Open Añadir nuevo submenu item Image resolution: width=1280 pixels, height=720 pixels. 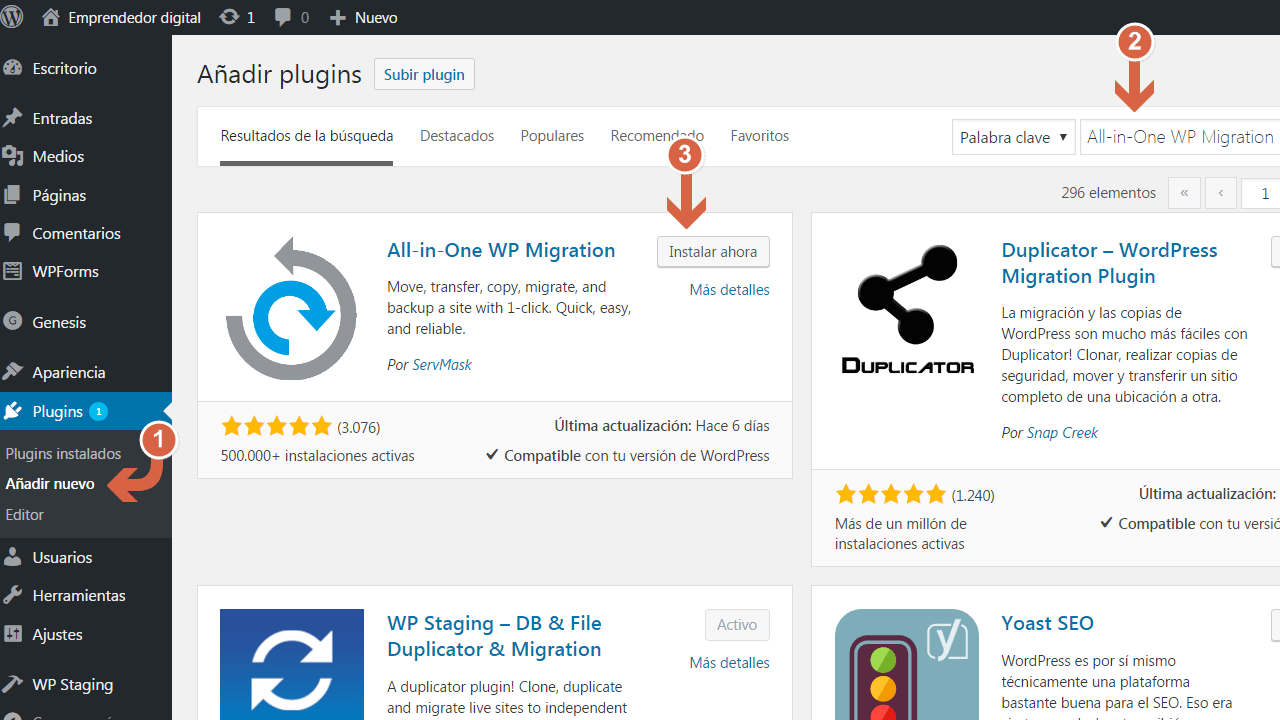50,484
